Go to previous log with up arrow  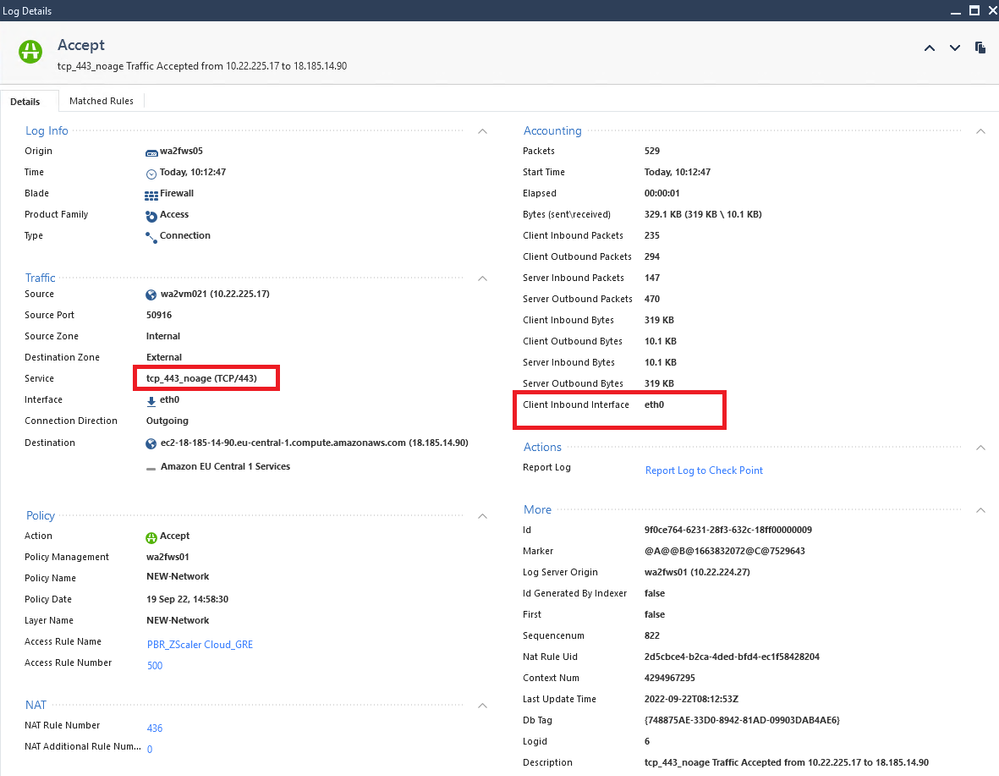[930, 48]
